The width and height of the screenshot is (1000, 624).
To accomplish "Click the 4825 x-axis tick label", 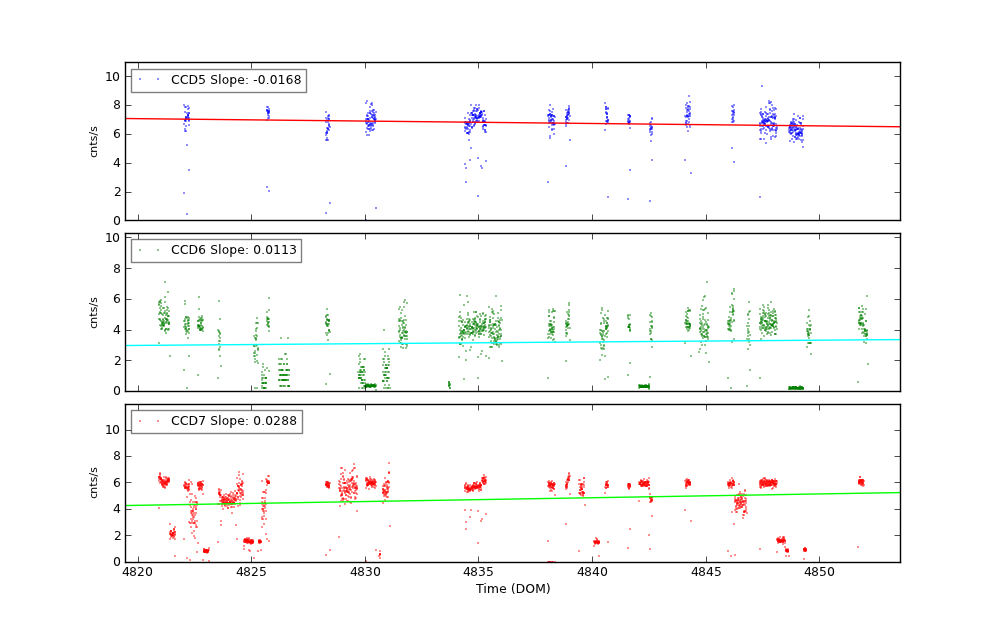I will coord(251,572).
